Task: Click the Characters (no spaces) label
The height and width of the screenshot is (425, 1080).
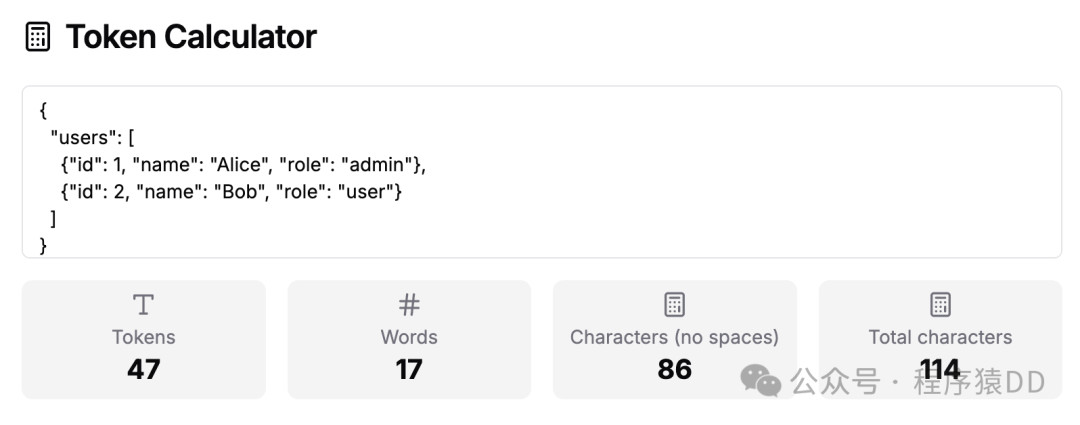Action: (x=674, y=337)
